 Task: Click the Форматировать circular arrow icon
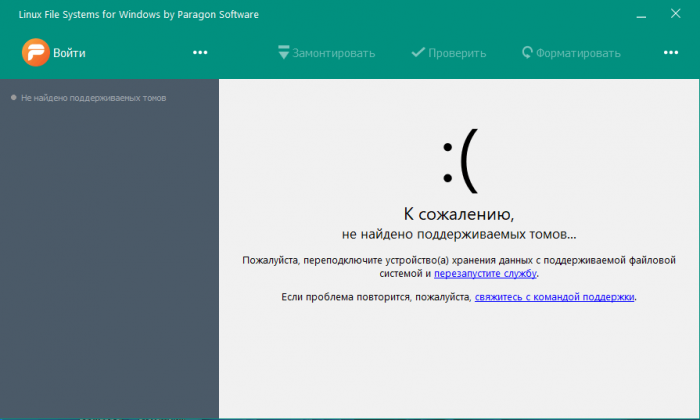tap(526, 53)
